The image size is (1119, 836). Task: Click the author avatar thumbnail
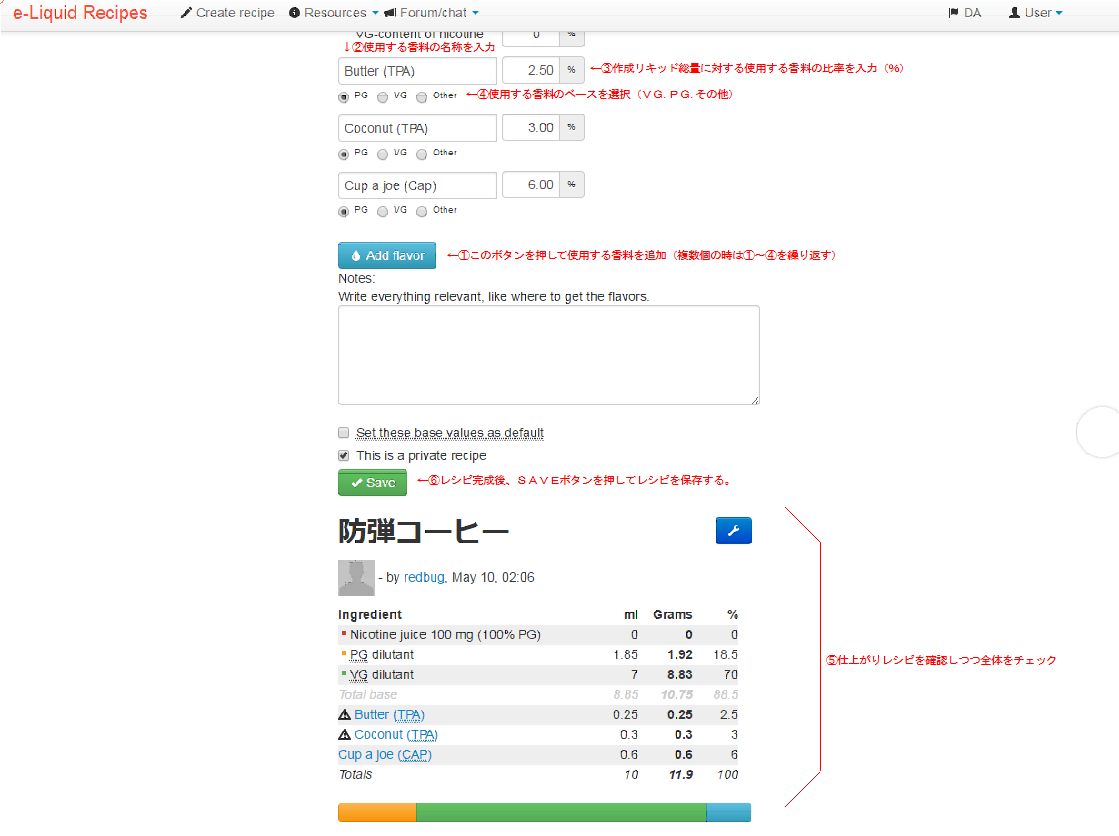[356, 578]
